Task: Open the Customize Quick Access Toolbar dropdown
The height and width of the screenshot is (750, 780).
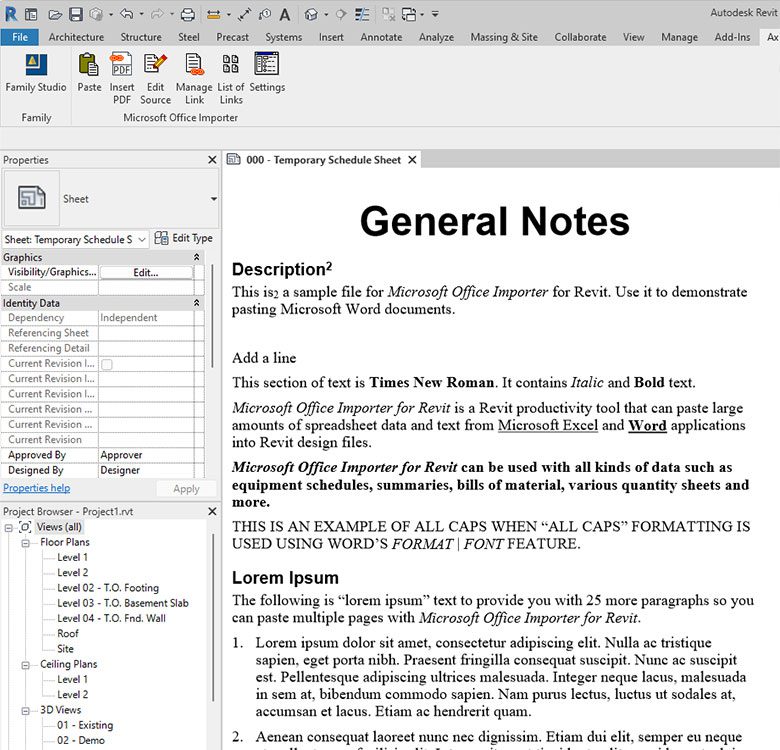Action: (435, 15)
